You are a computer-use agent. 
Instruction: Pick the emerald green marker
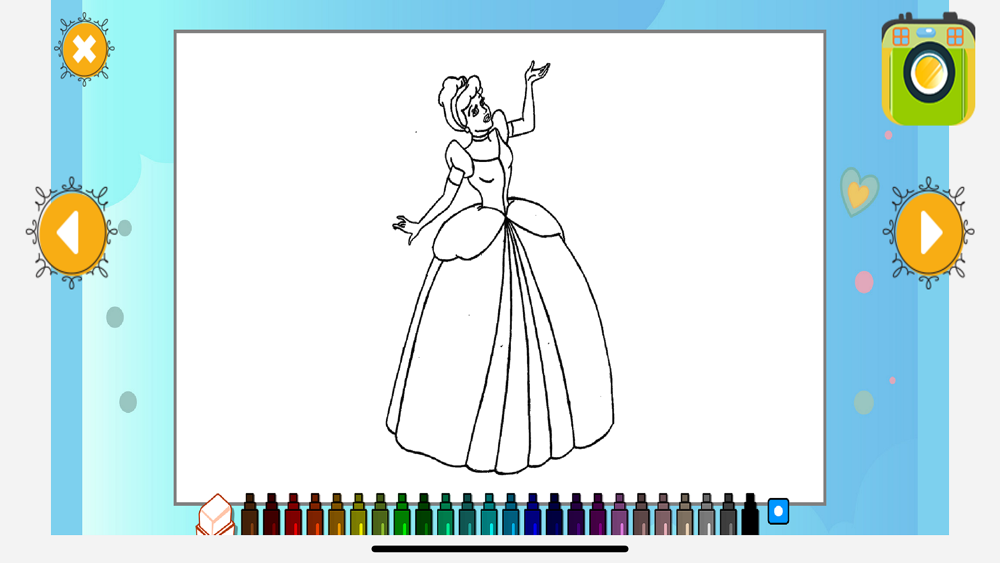tap(445, 514)
